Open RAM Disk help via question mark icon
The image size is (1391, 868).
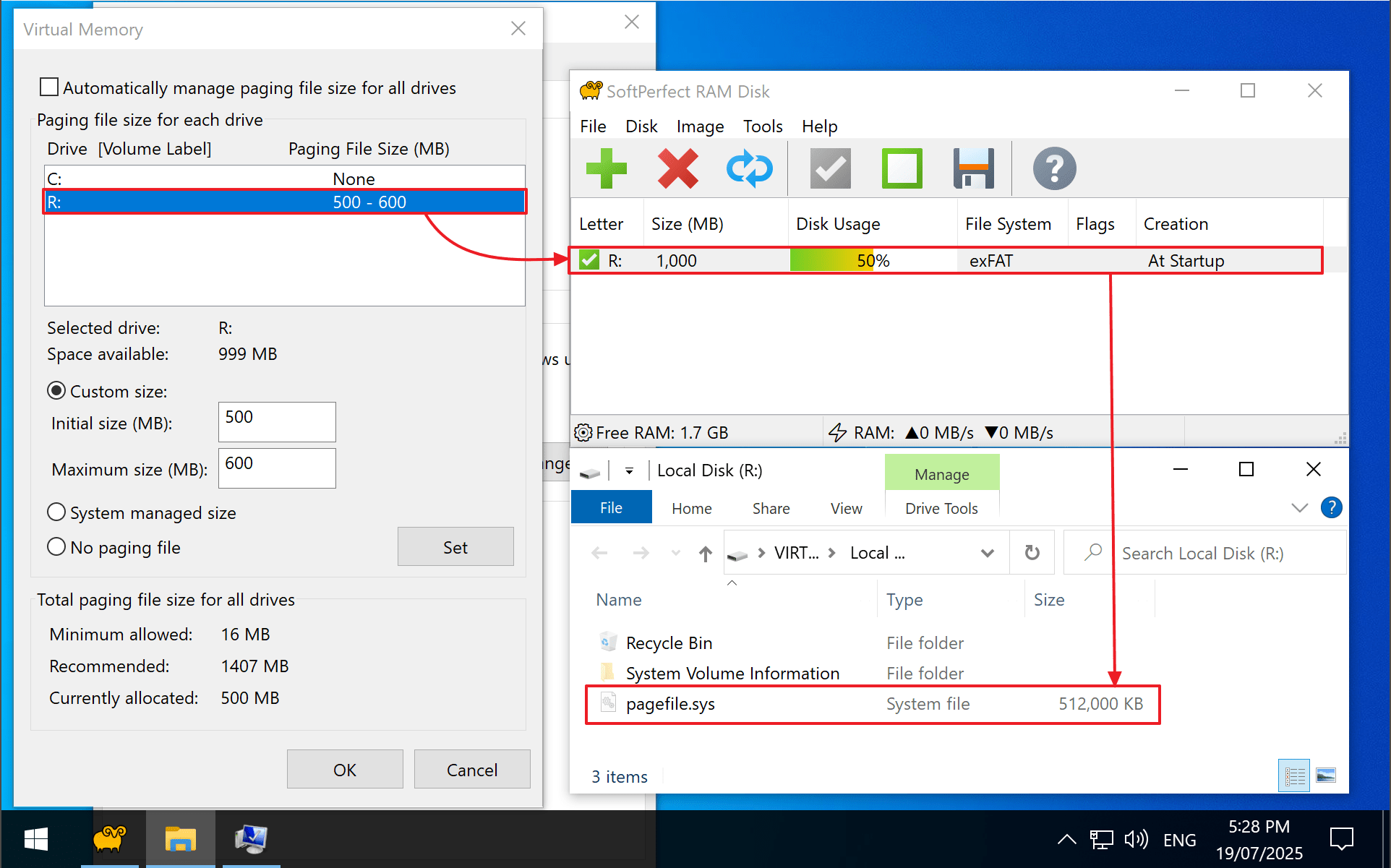(x=1053, y=168)
